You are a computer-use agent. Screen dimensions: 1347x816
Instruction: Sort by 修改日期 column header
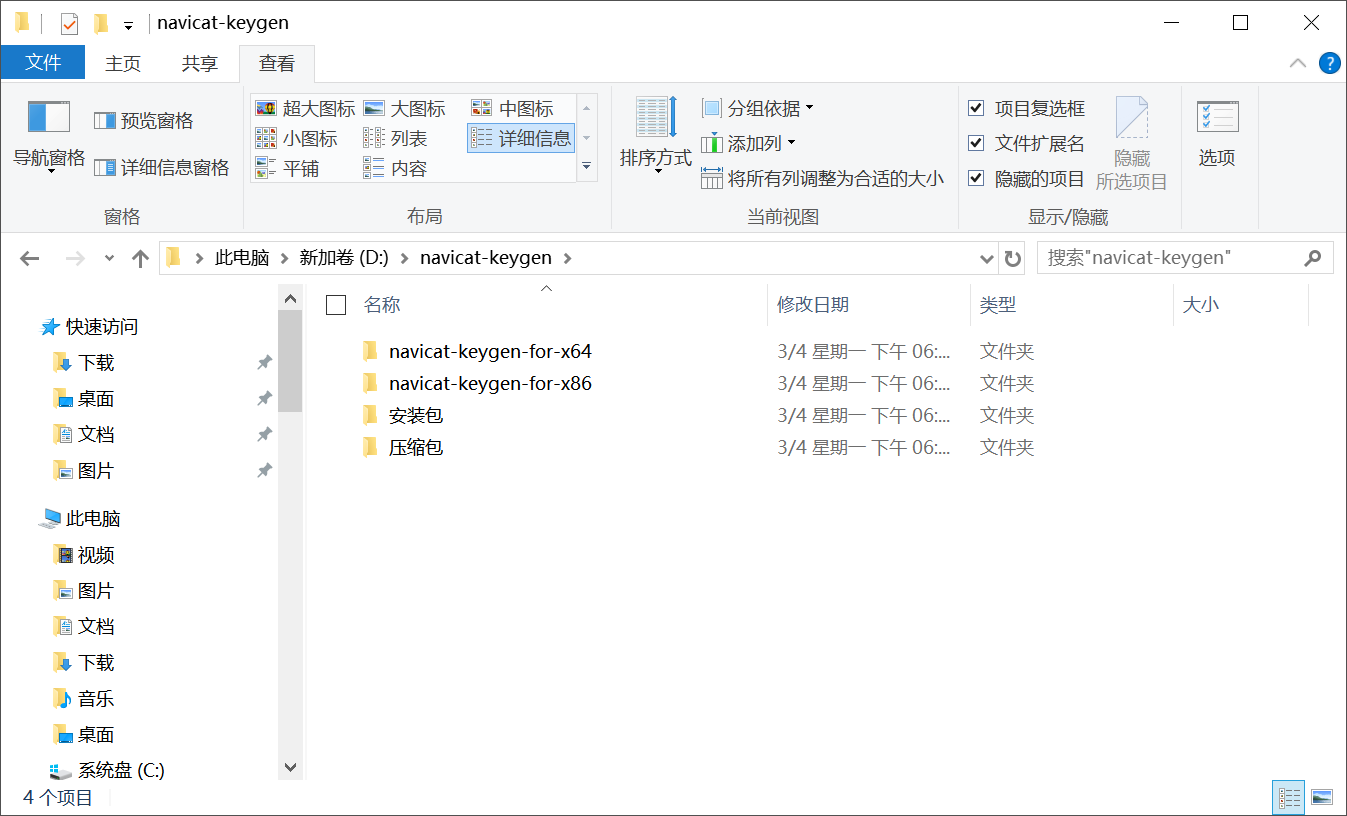(813, 305)
